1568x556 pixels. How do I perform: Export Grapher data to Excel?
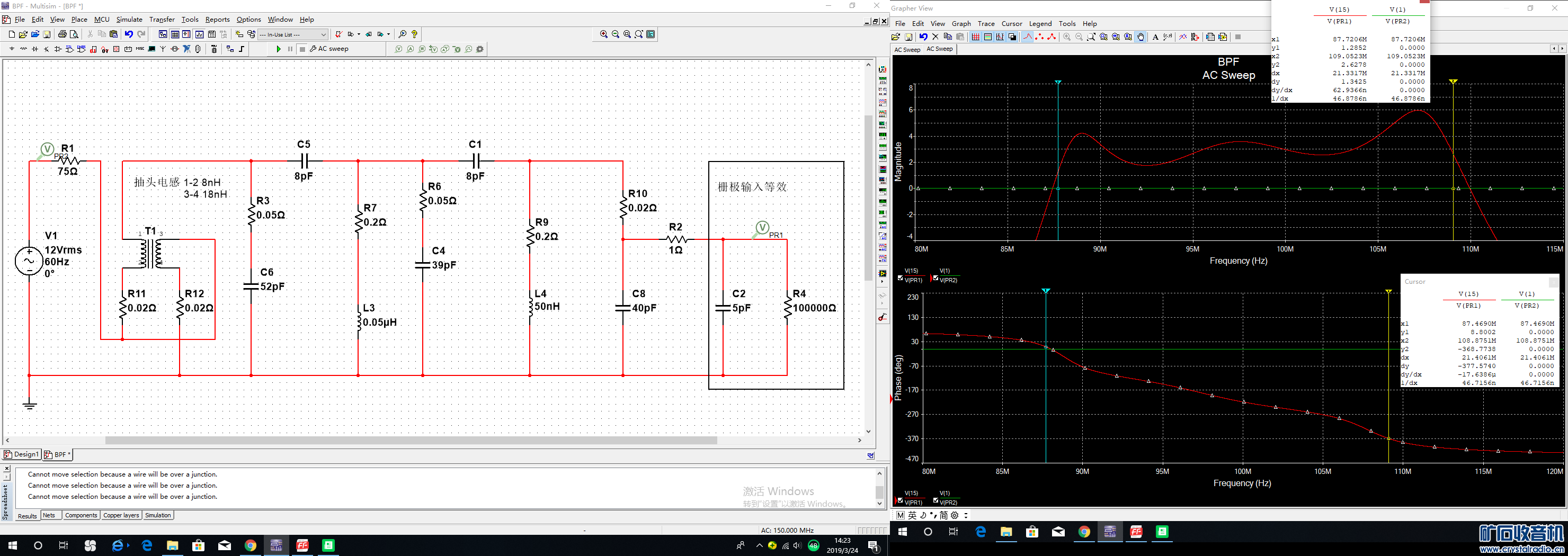[x=1210, y=37]
